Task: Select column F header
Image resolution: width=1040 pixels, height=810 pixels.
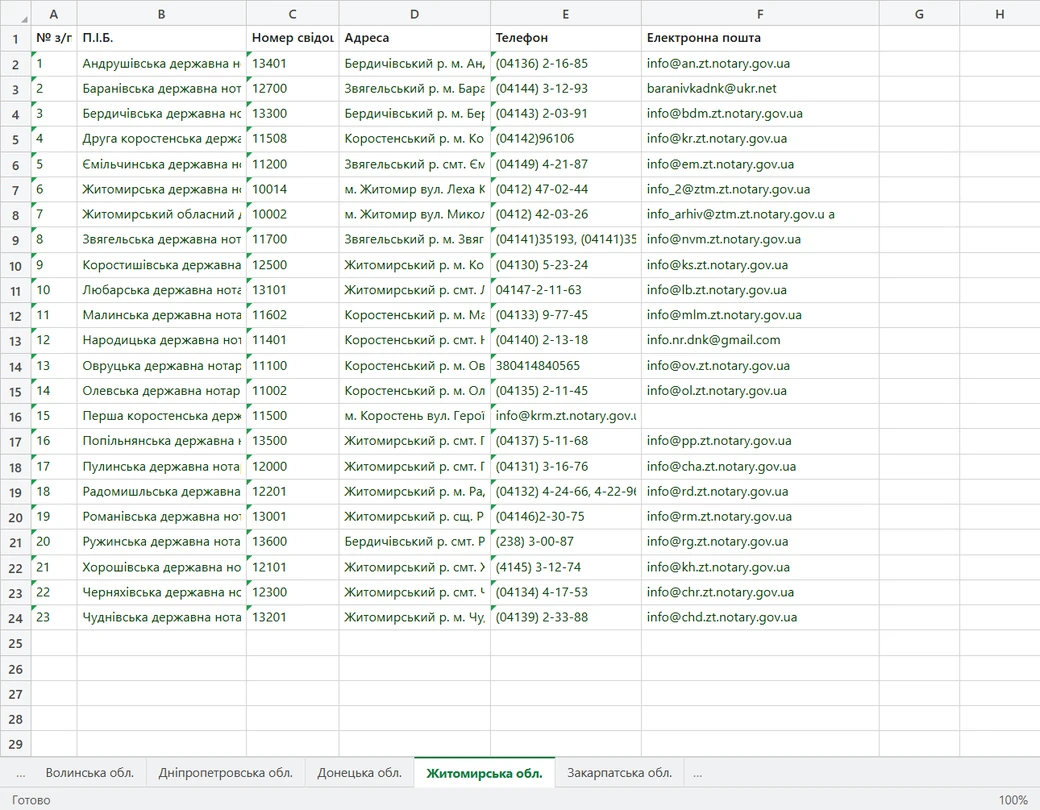Action: [x=760, y=13]
